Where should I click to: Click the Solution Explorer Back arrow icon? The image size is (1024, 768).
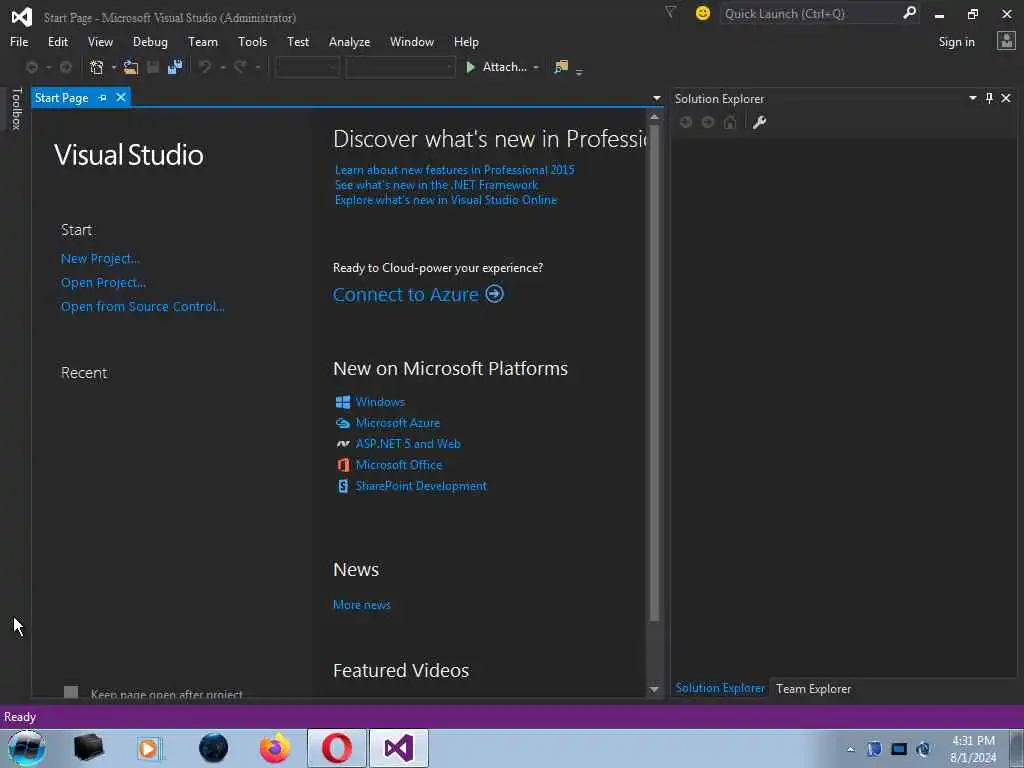pos(686,122)
